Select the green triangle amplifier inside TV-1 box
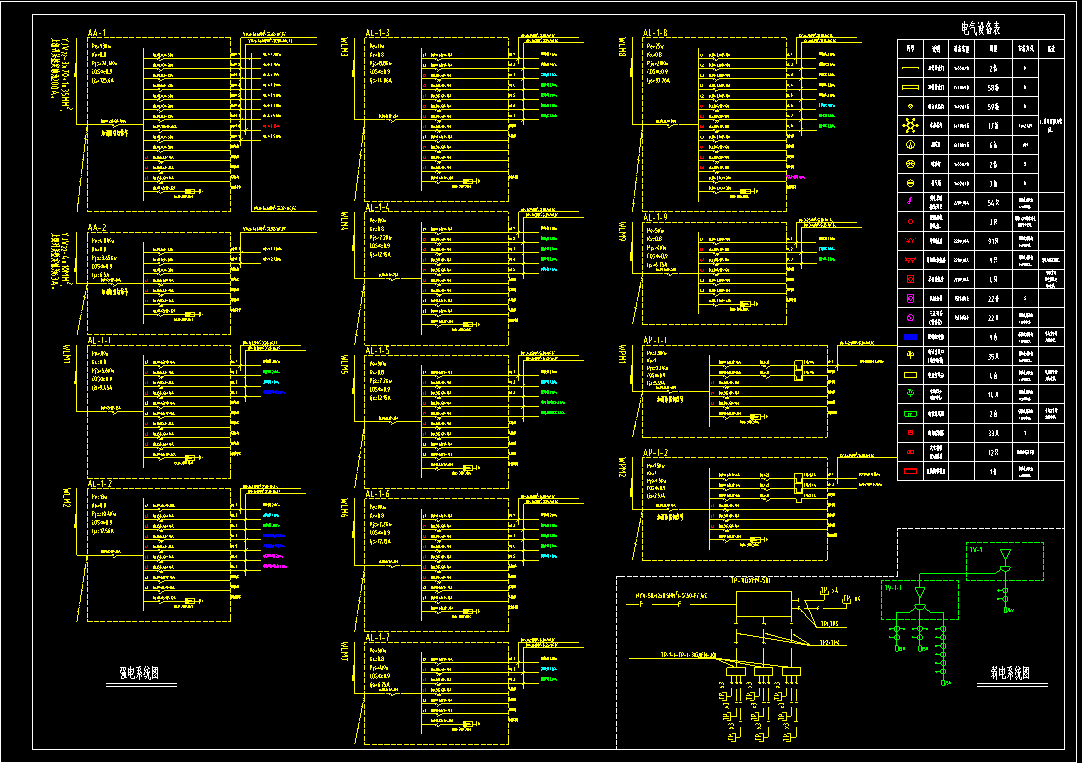This screenshot has width=1082, height=763. point(1006,554)
